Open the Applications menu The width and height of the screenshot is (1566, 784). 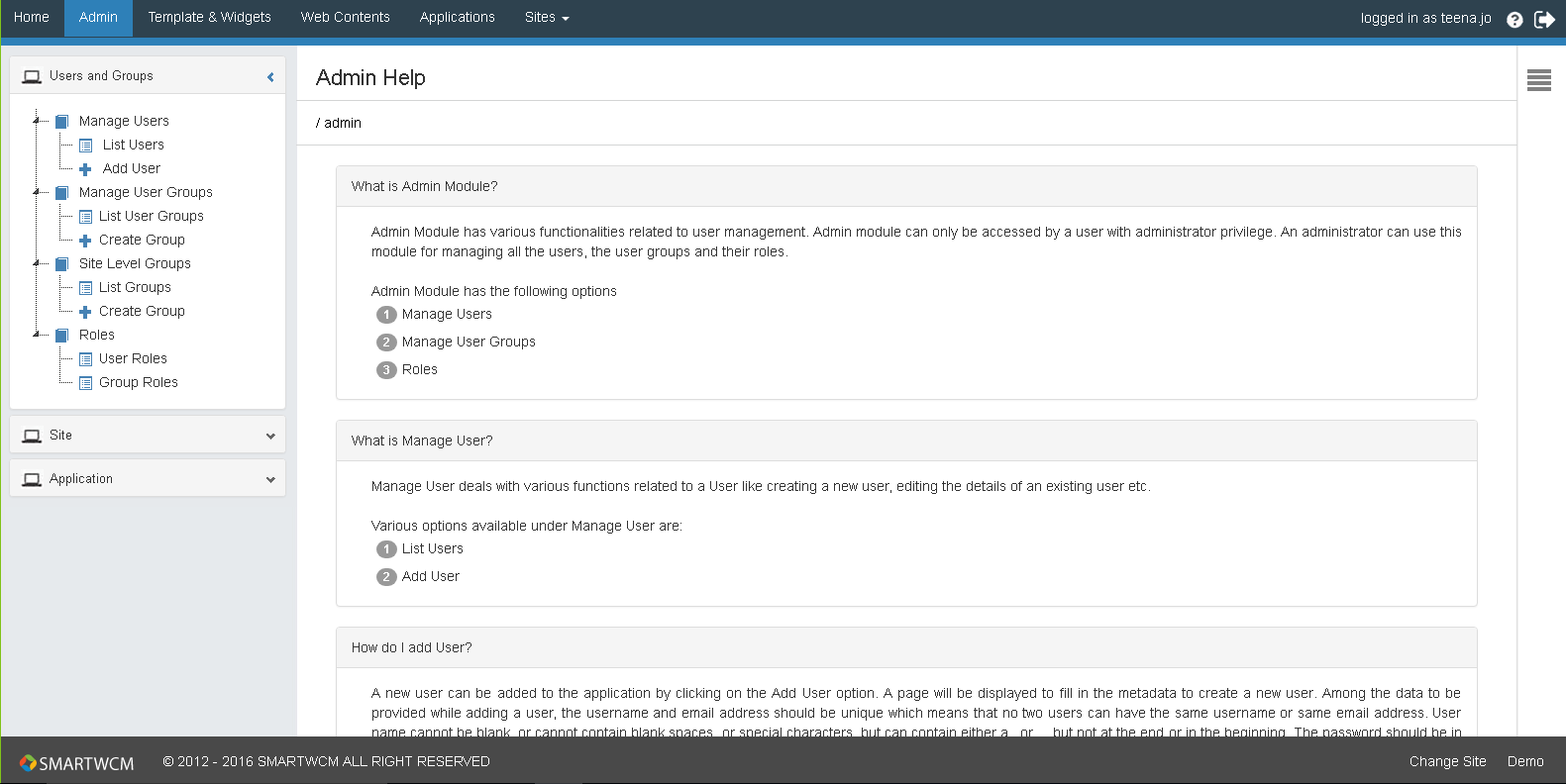point(457,18)
